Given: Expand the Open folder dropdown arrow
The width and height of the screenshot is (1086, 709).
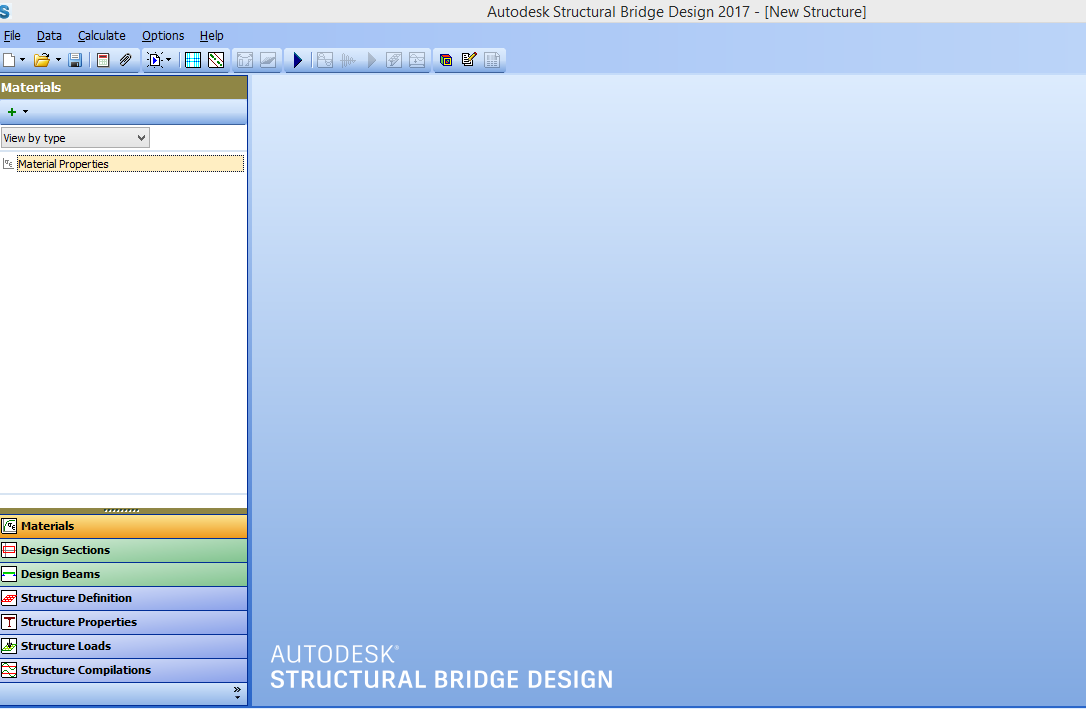Looking at the screenshot, I should pos(58,60).
